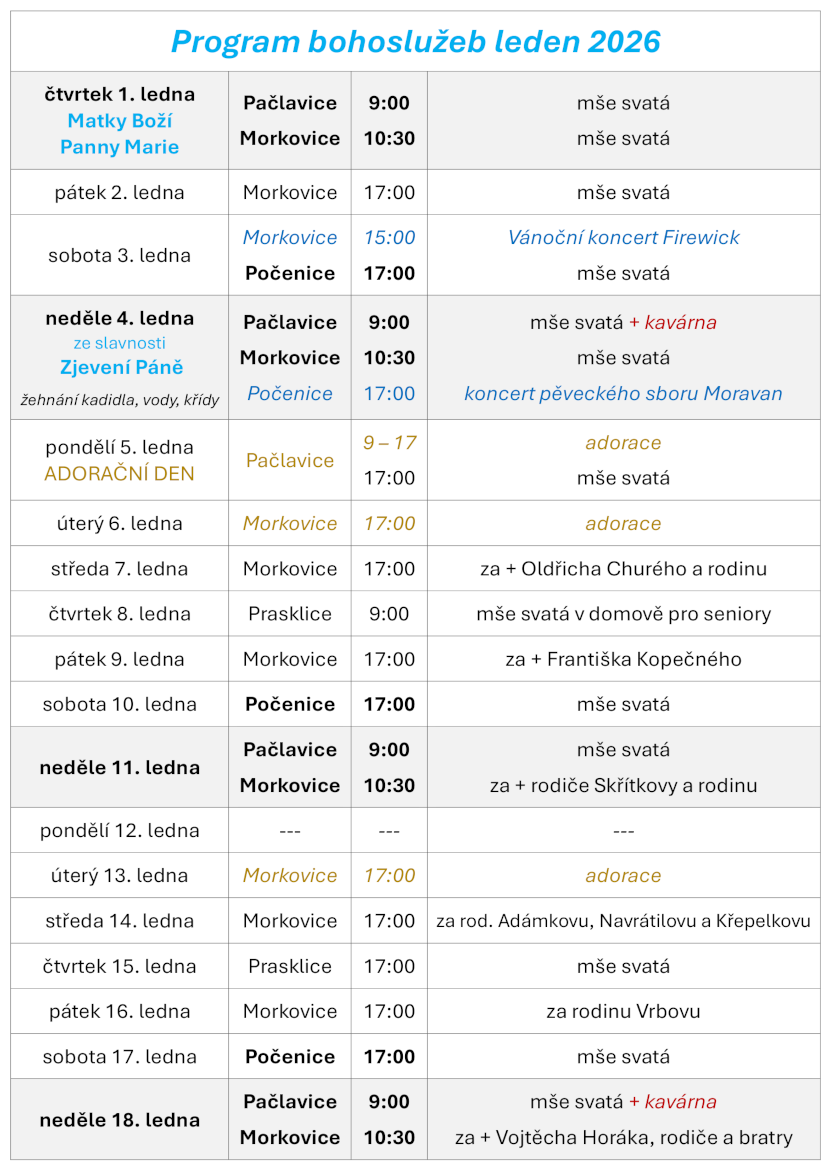Select 'za + rodiče Skřítkovy a rodinu'
Screen dimensions: 830x1168
(x=623, y=786)
